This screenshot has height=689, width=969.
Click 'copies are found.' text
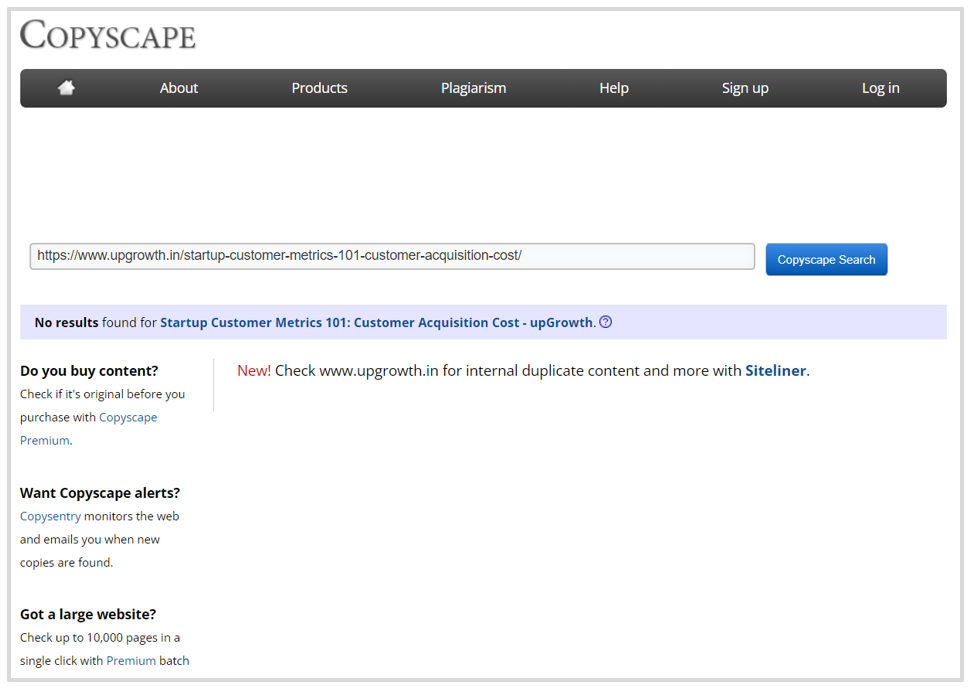(66, 563)
